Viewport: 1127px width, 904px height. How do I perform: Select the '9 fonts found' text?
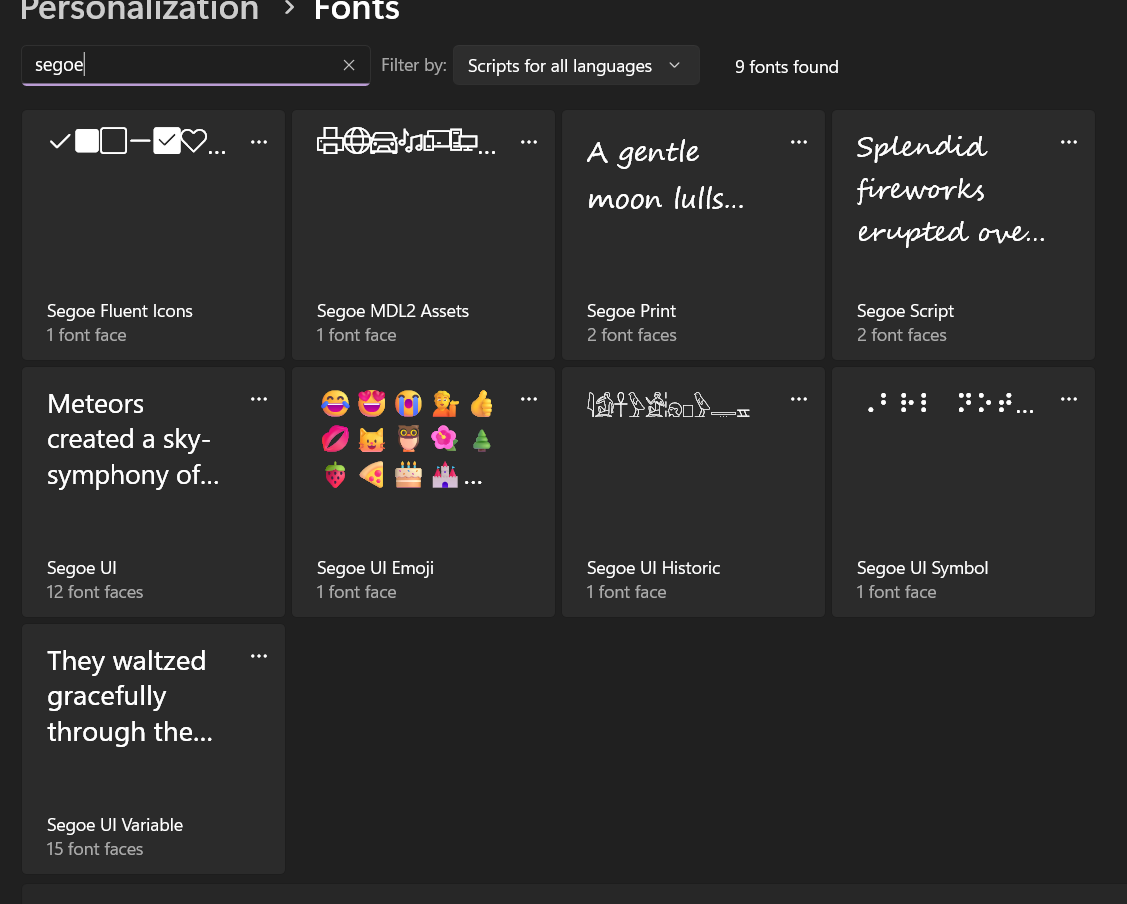[786, 67]
